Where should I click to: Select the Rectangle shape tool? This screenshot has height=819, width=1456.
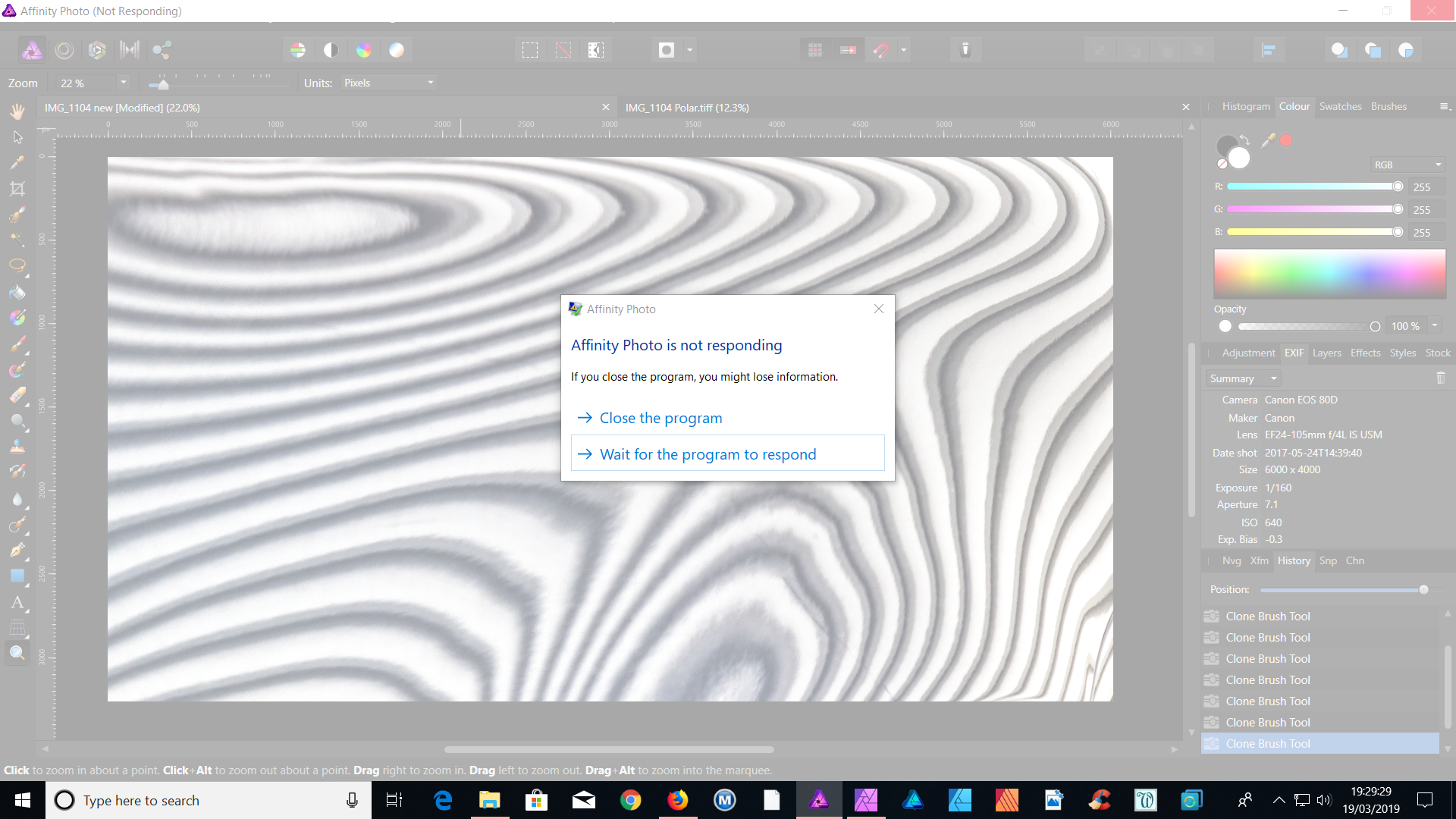[17, 576]
